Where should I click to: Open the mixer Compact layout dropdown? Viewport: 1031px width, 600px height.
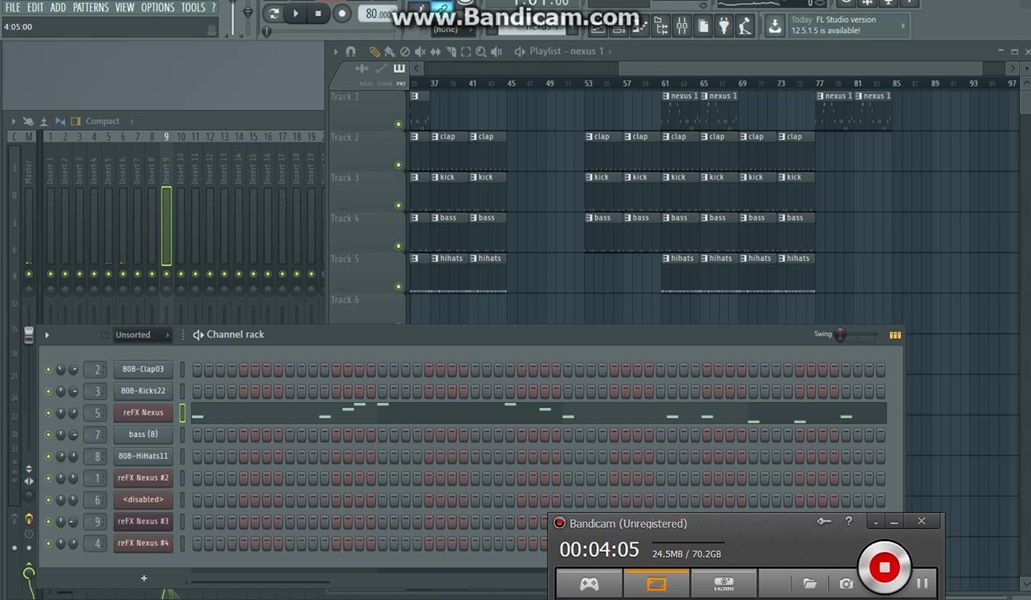click(x=108, y=122)
